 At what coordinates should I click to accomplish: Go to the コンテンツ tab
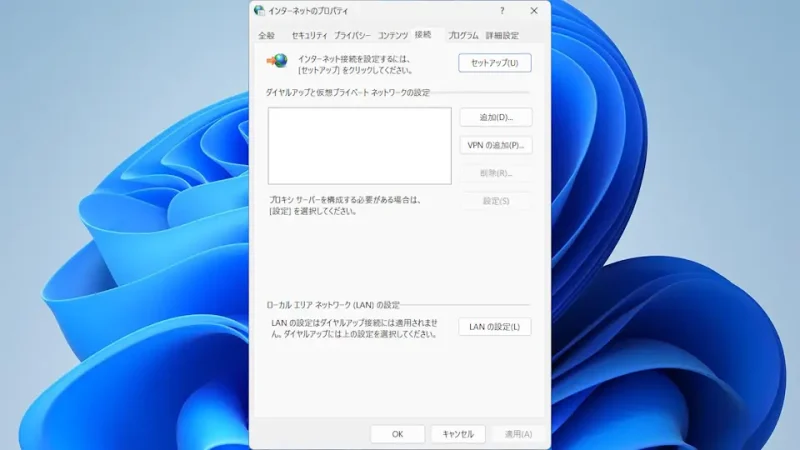click(x=393, y=35)
